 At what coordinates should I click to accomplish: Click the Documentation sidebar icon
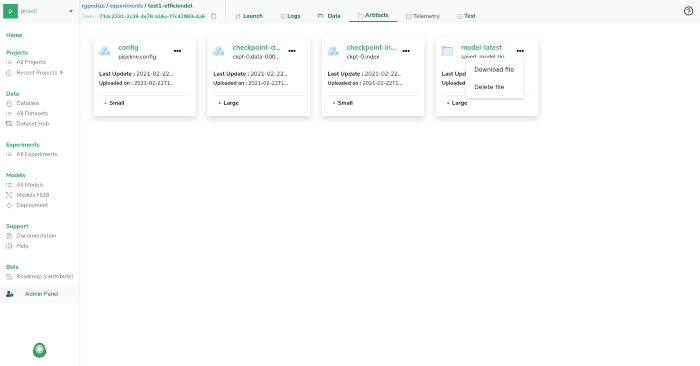tap(9, 236)
